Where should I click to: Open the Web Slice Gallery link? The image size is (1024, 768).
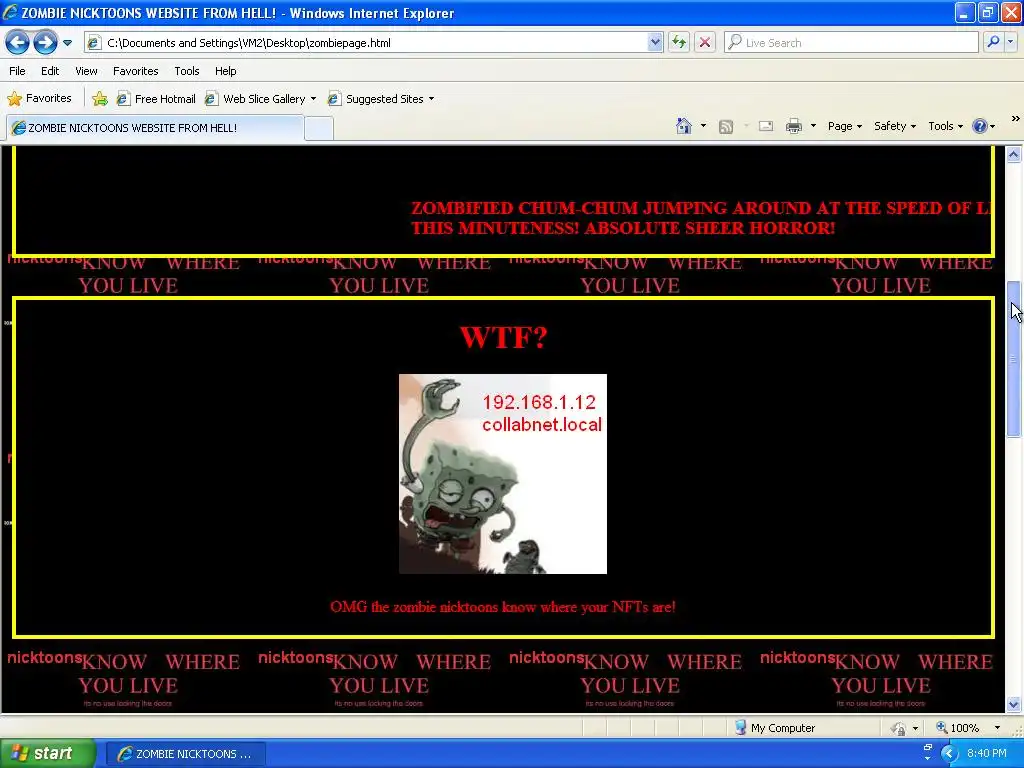tap(255, 99)
